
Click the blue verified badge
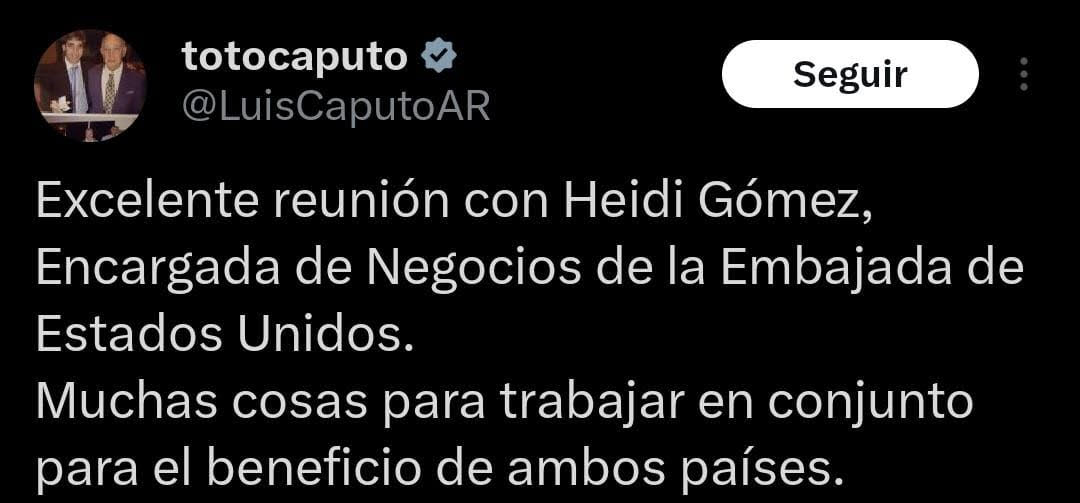tap(438, 57)
